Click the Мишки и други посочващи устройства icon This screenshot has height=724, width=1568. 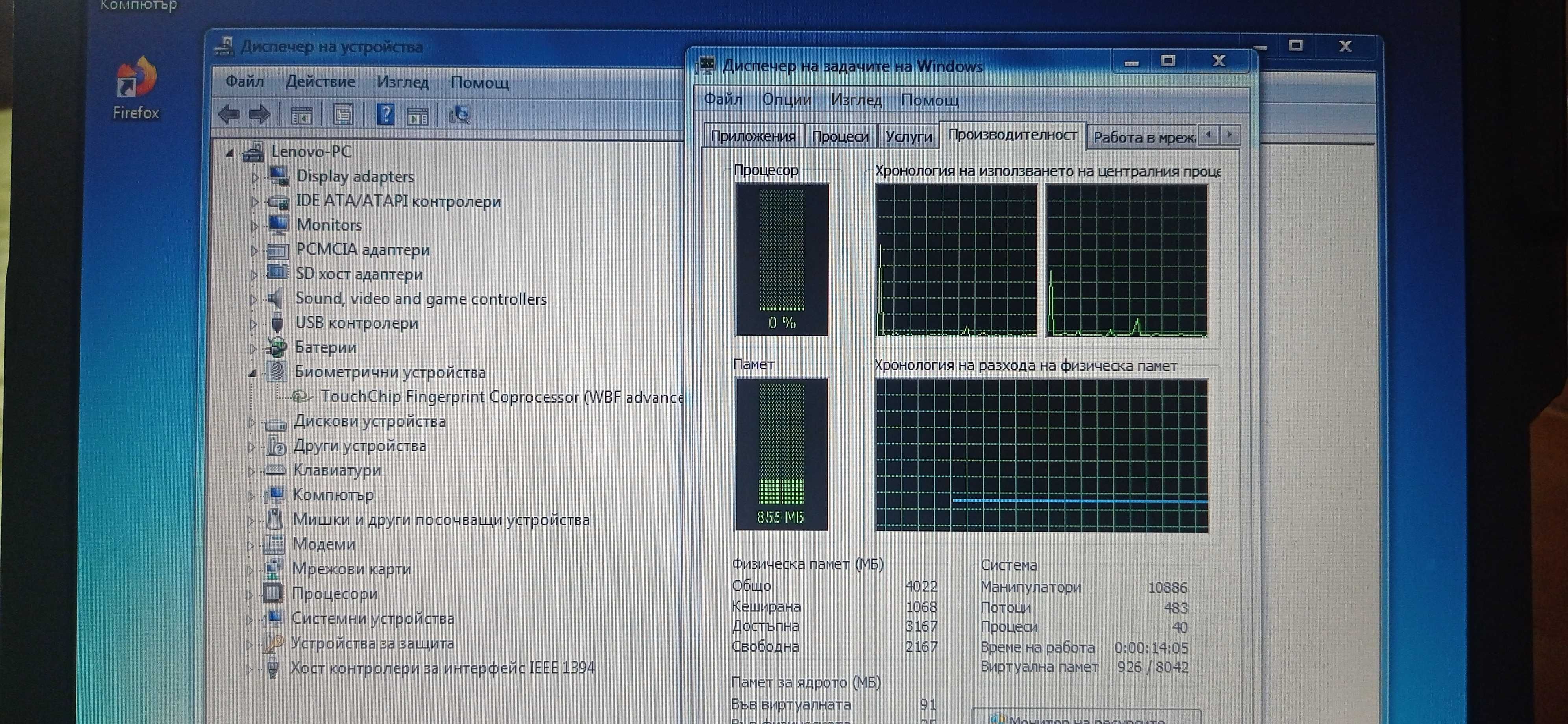(275, 519)
